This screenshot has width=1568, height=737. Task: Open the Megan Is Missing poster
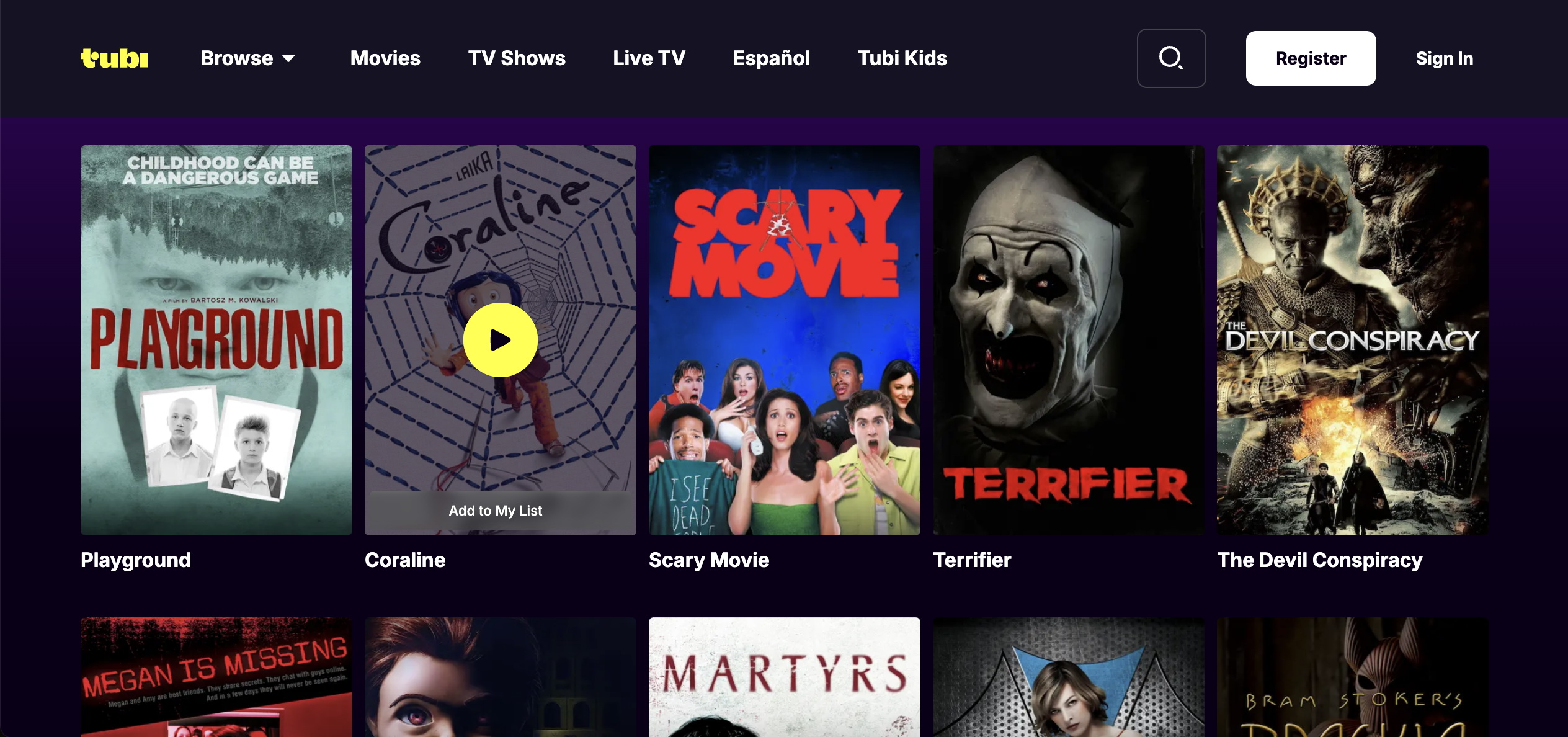tap(216, 677)
